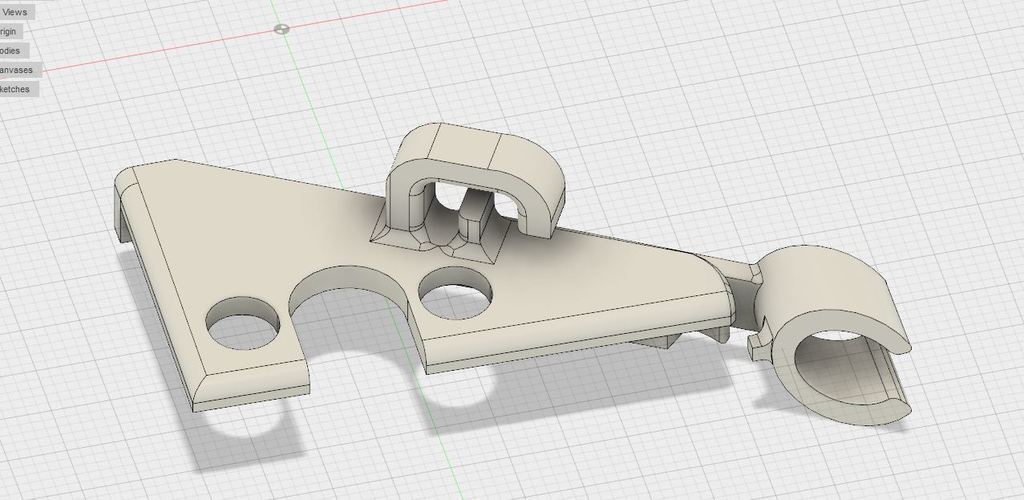Select the left round hole in plate
1024x500 pixels.
click(242, 323)
